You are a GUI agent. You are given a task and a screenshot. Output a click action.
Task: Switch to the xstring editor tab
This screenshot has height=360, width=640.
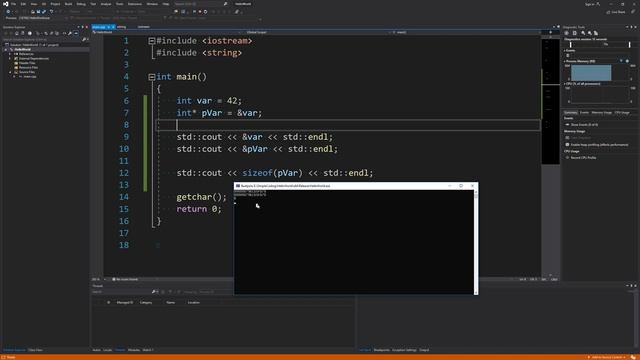(122, 27)
